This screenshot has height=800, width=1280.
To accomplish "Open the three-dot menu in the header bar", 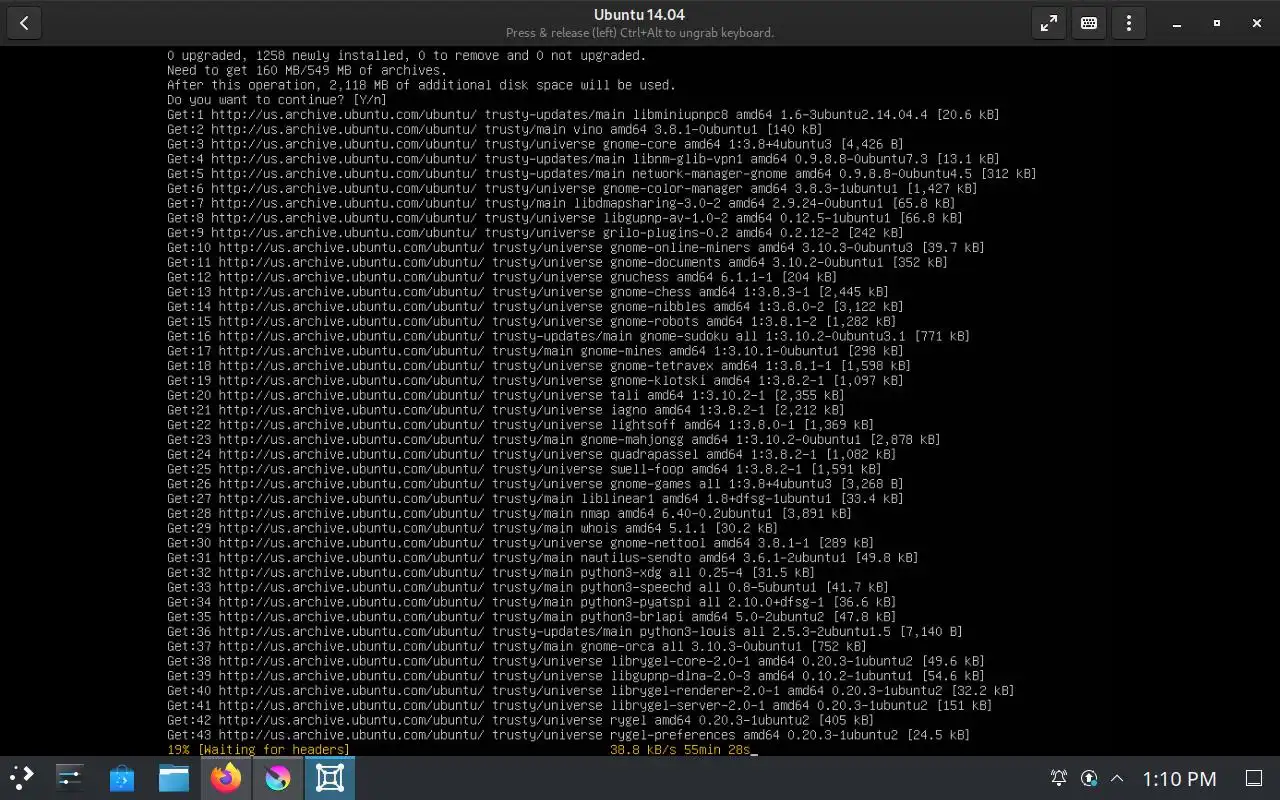I will coord(1129,23).
